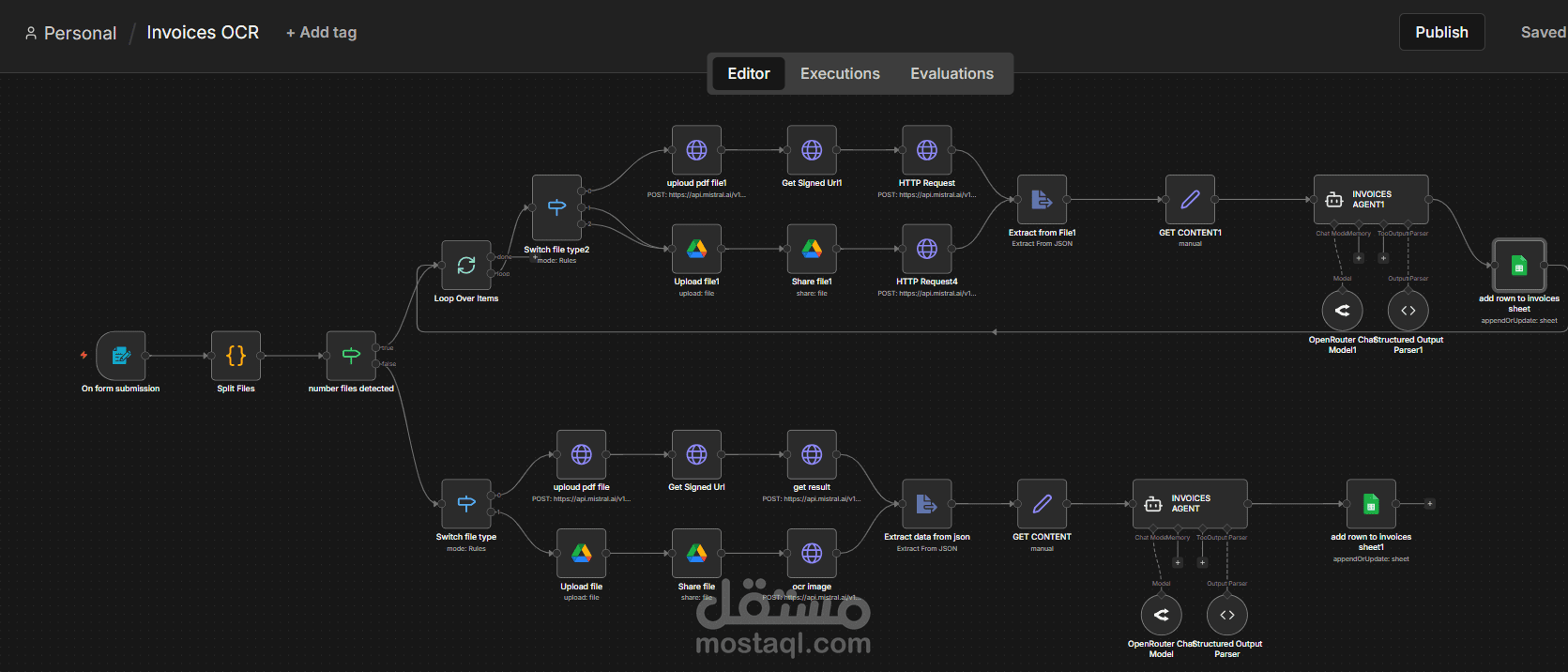Open the GET CONTENT1 edit node
This screenshot has width=1568, height=672.
coord(1190,200)
